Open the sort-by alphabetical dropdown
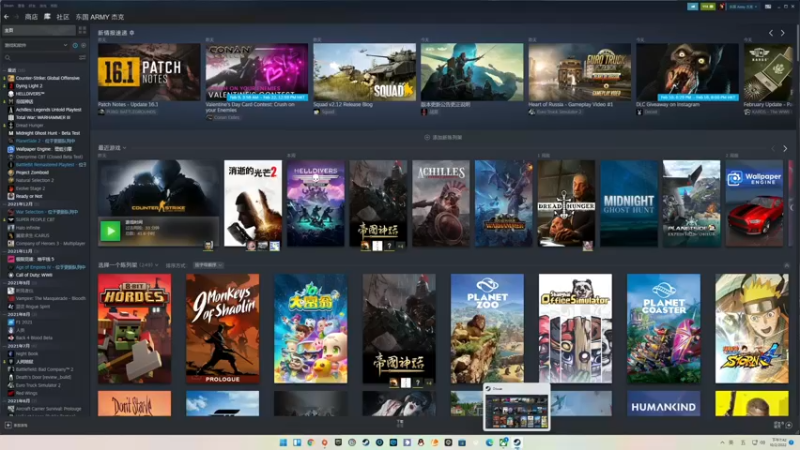The height and width of the screenshot is (450, 800). 208,265
